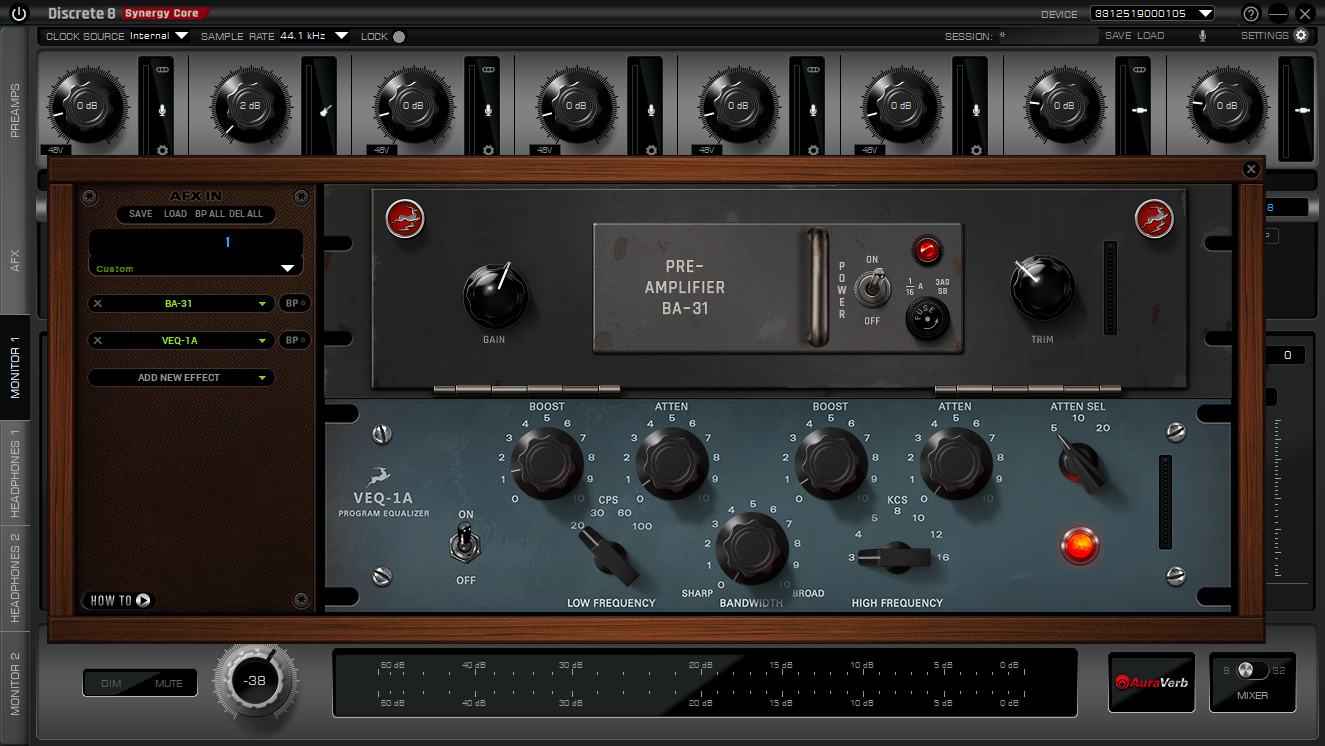Bypass the VEQ-1A effect with BP
This screenshot has height=746, width=1325.
coord(294,340)
